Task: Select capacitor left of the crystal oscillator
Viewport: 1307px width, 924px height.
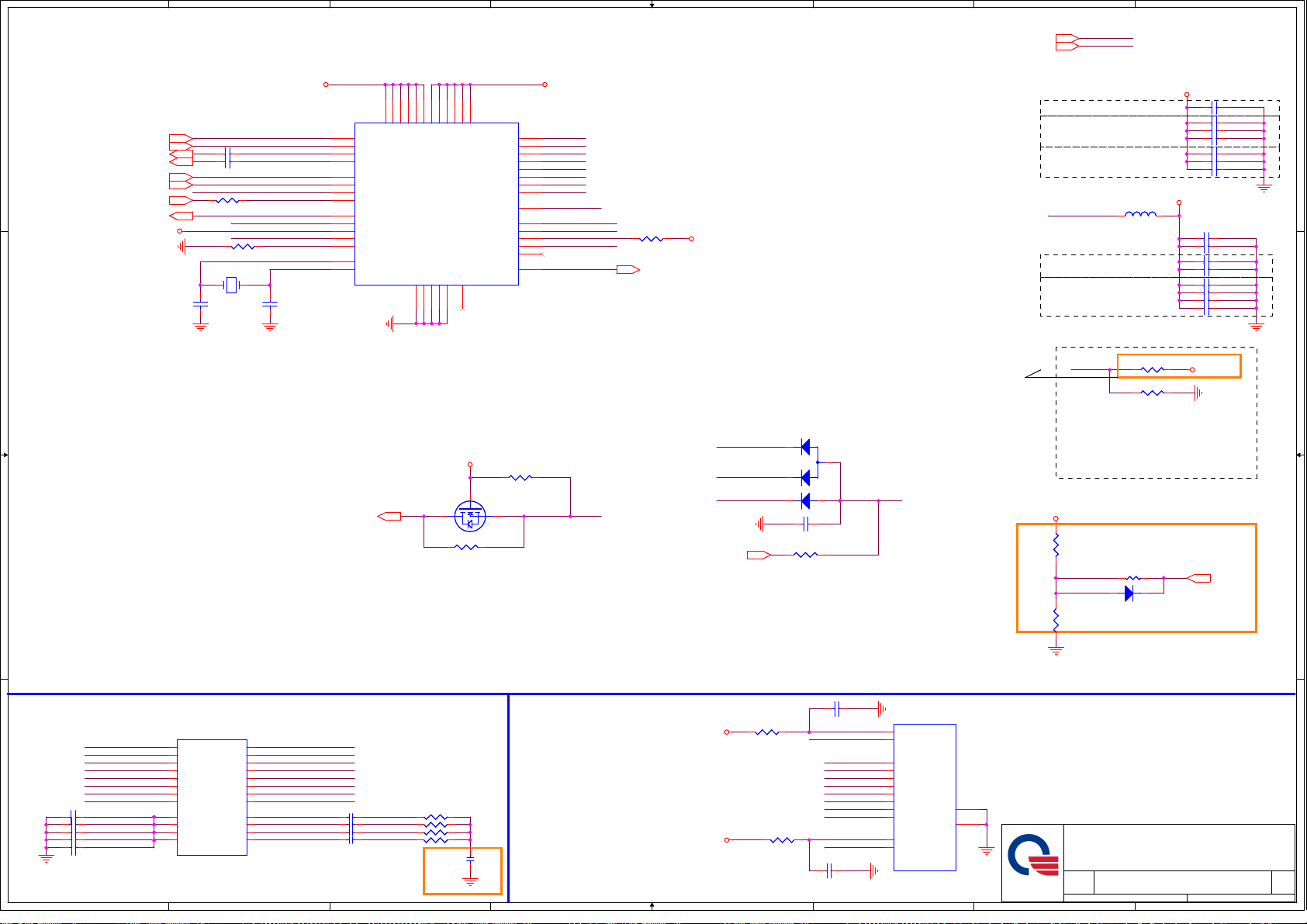Action: click(x=200, y=304)
